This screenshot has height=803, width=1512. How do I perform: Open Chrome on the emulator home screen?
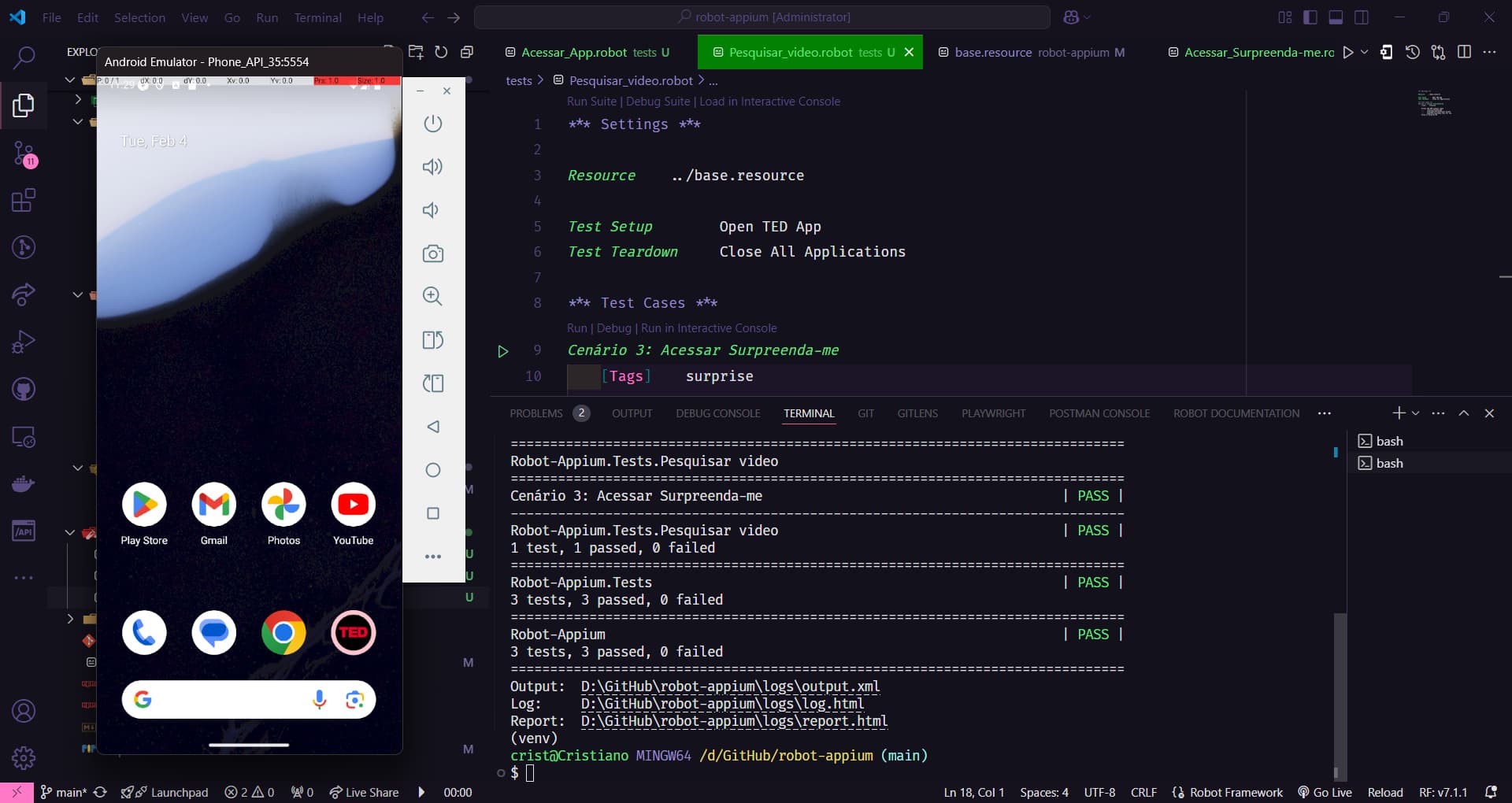pos(283,632)
